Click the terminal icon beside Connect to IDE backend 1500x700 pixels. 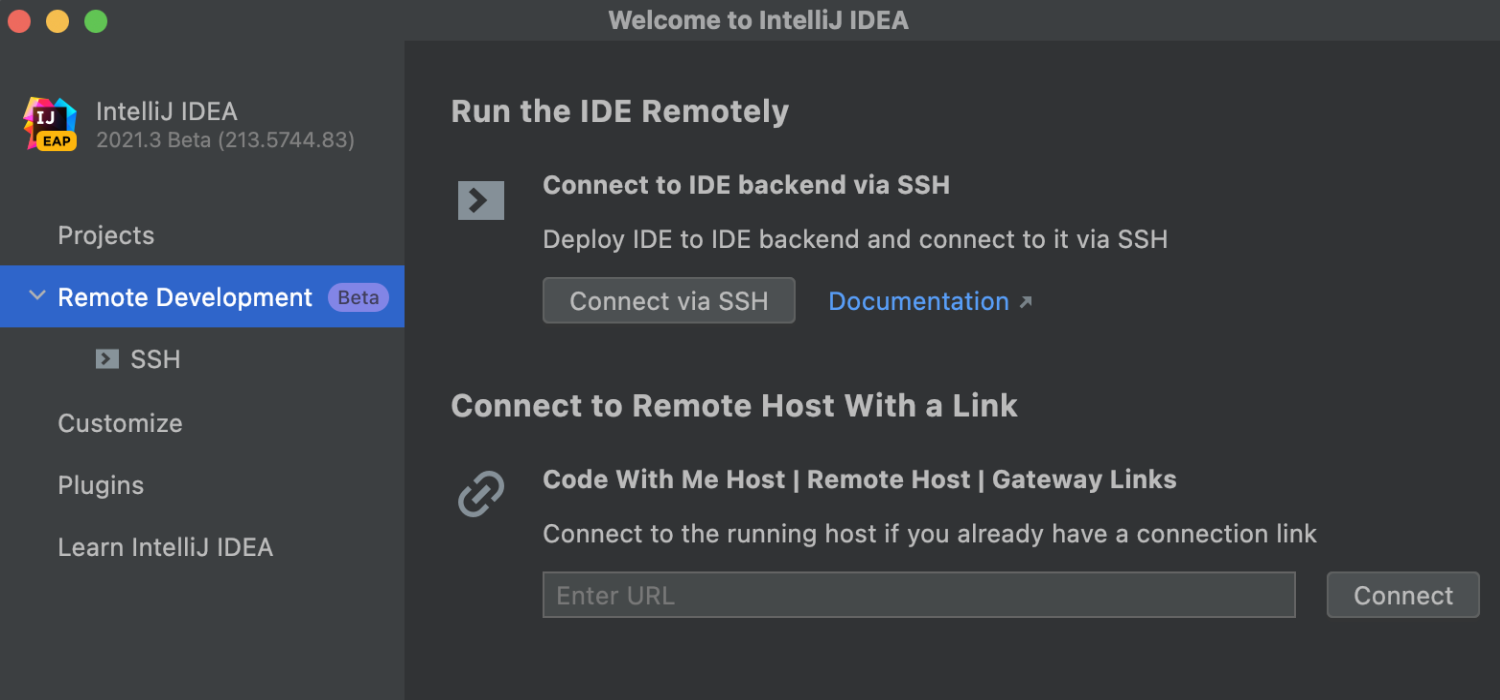(481, 201)
